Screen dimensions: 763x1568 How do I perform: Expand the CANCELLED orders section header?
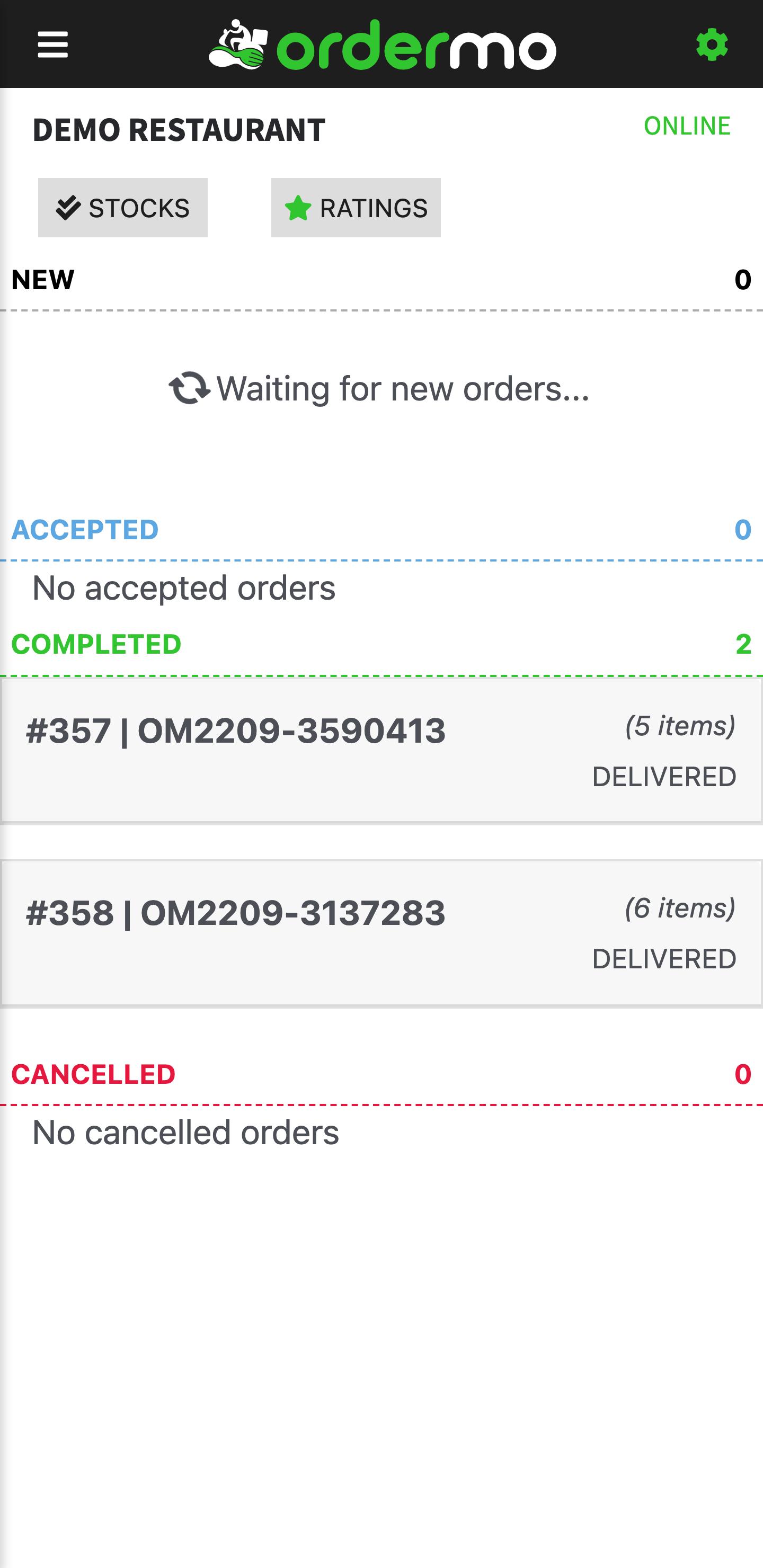pyautogui.click(x=381, y=1074)
